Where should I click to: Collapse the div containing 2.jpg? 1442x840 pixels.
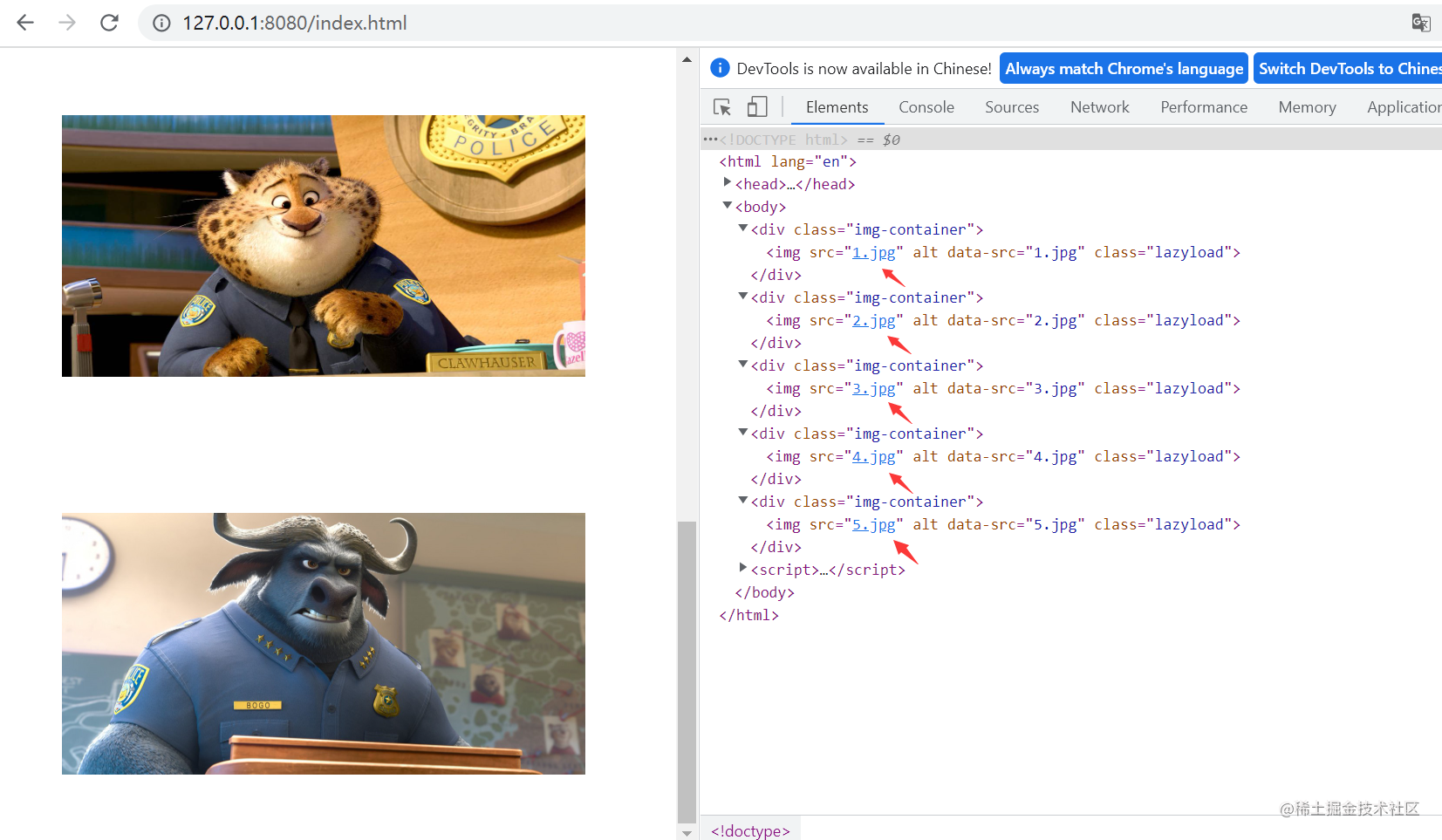[x=742, y=297]
